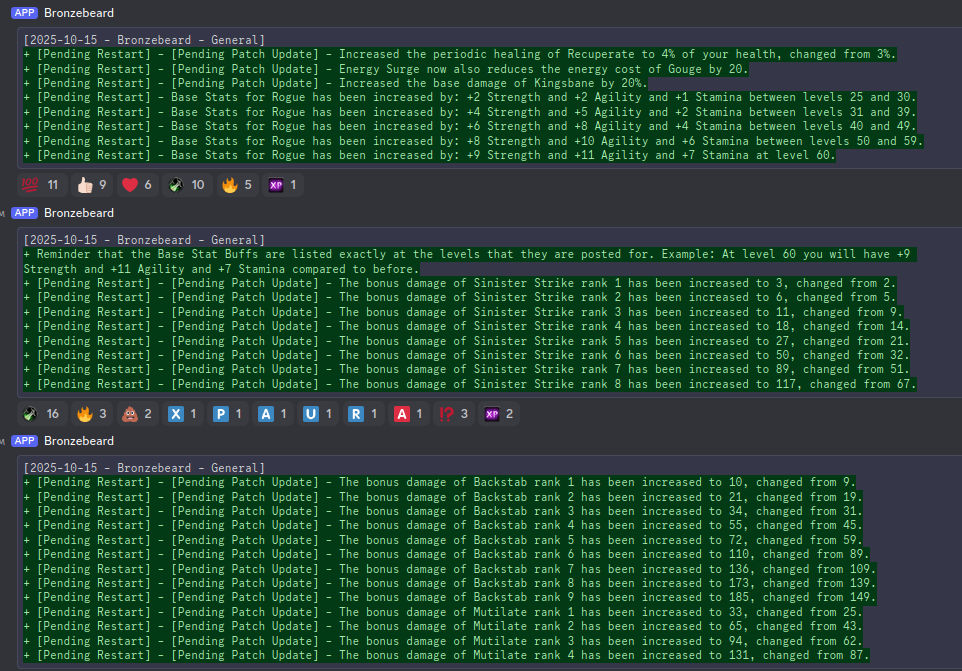
Task: Click the Sinister Strike rank 7 line
Action: pos(467,369)
